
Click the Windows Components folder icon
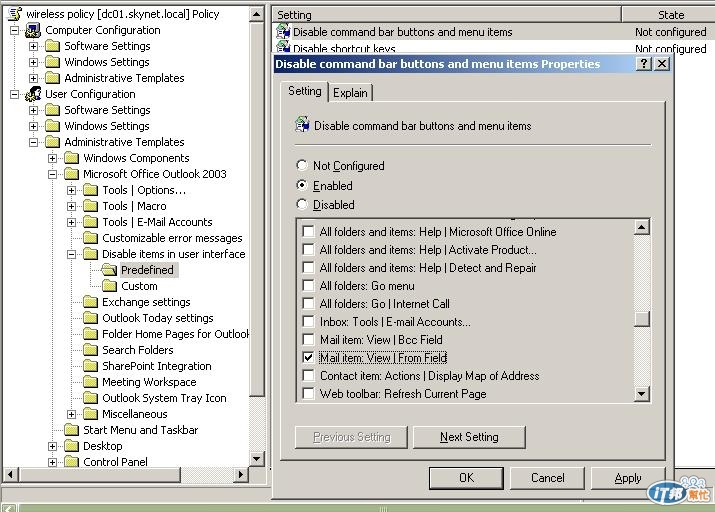[71, 158]
